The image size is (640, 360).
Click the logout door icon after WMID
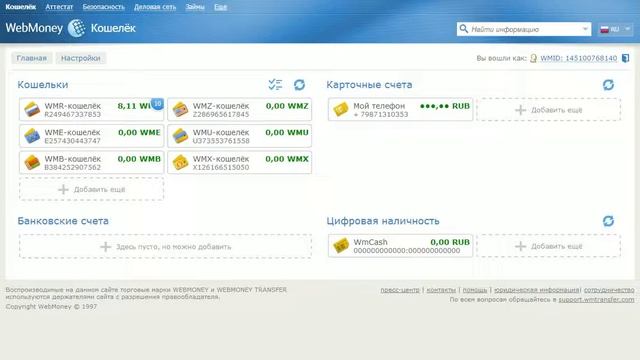coord(625,58)
